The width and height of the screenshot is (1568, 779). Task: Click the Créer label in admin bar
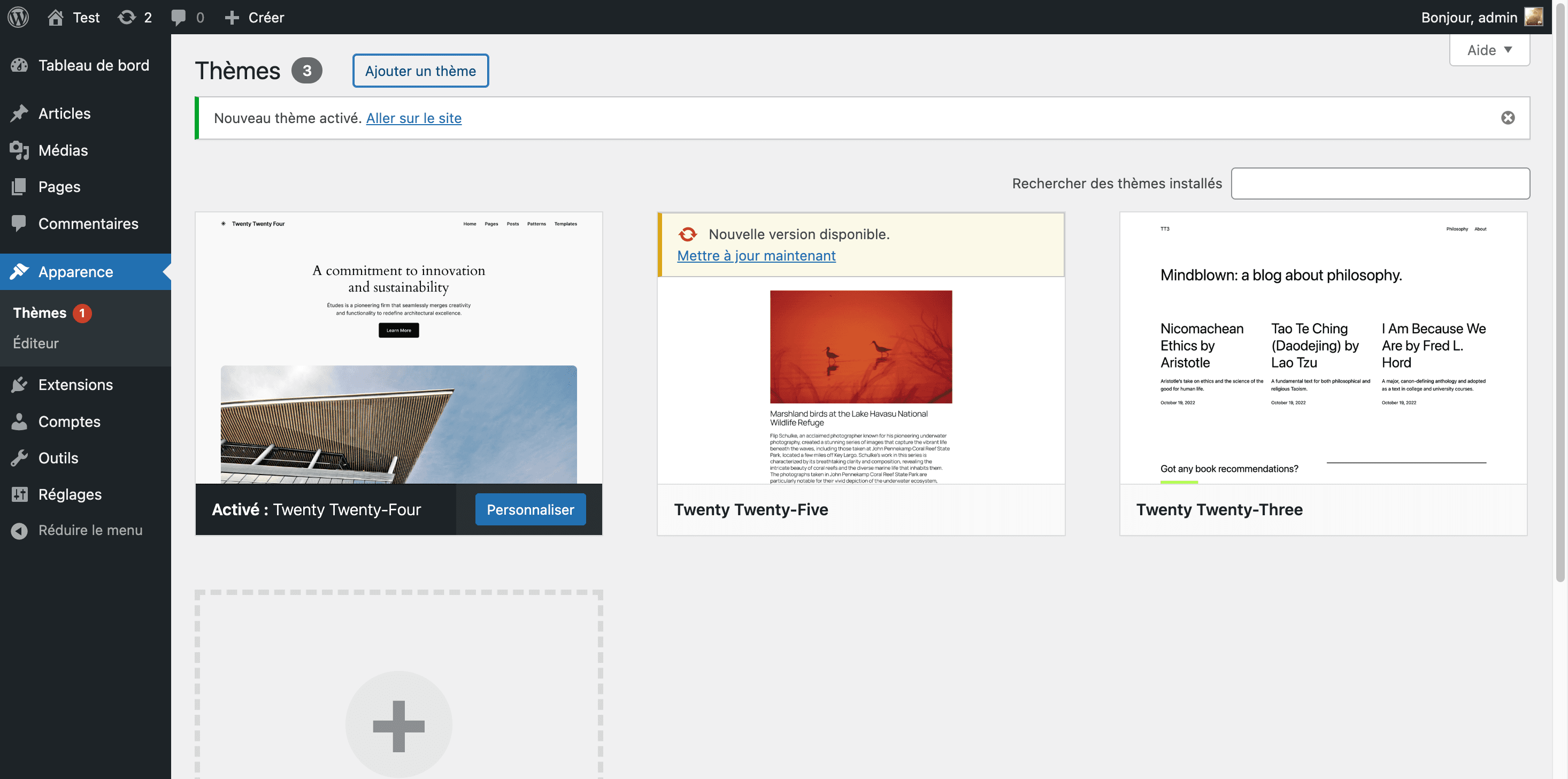(x=266, y=18)
